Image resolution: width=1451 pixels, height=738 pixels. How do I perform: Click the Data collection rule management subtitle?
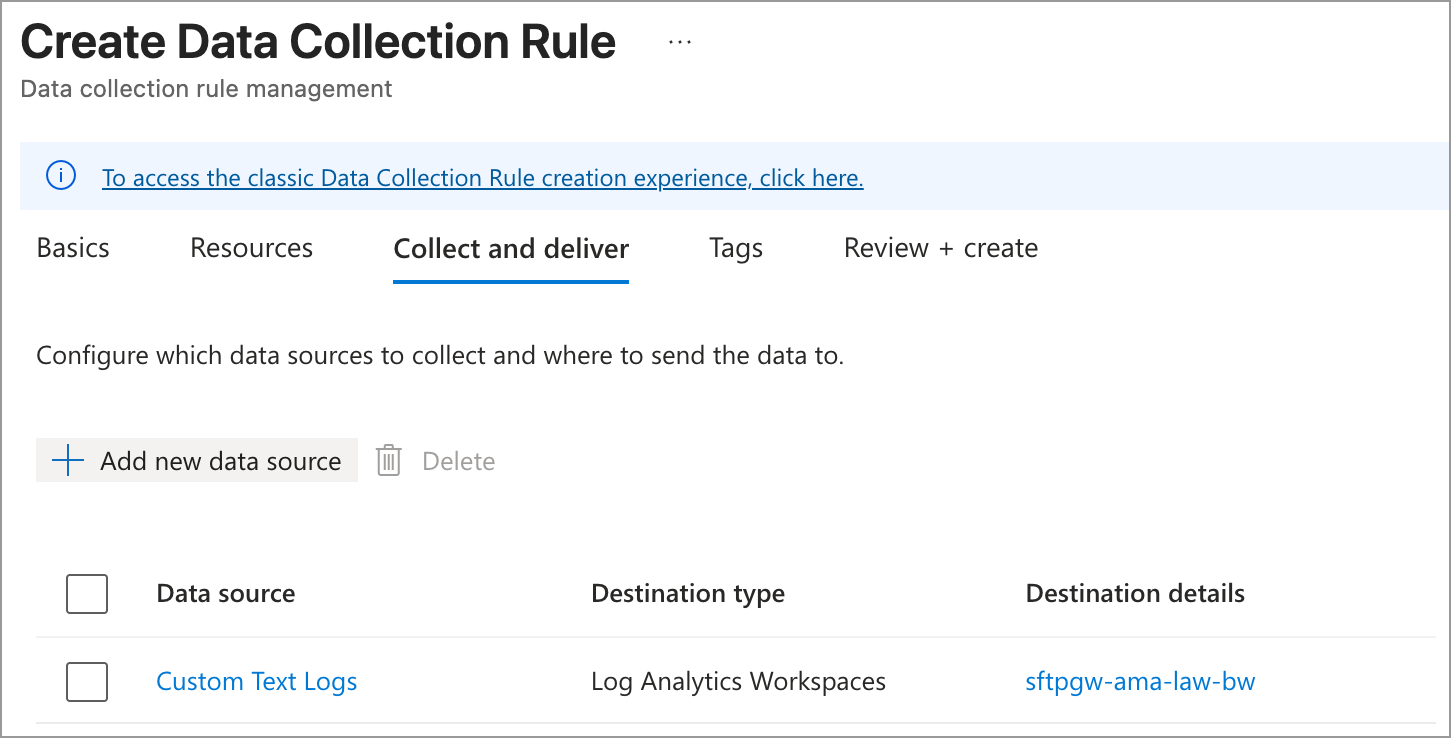coord(206,89)
